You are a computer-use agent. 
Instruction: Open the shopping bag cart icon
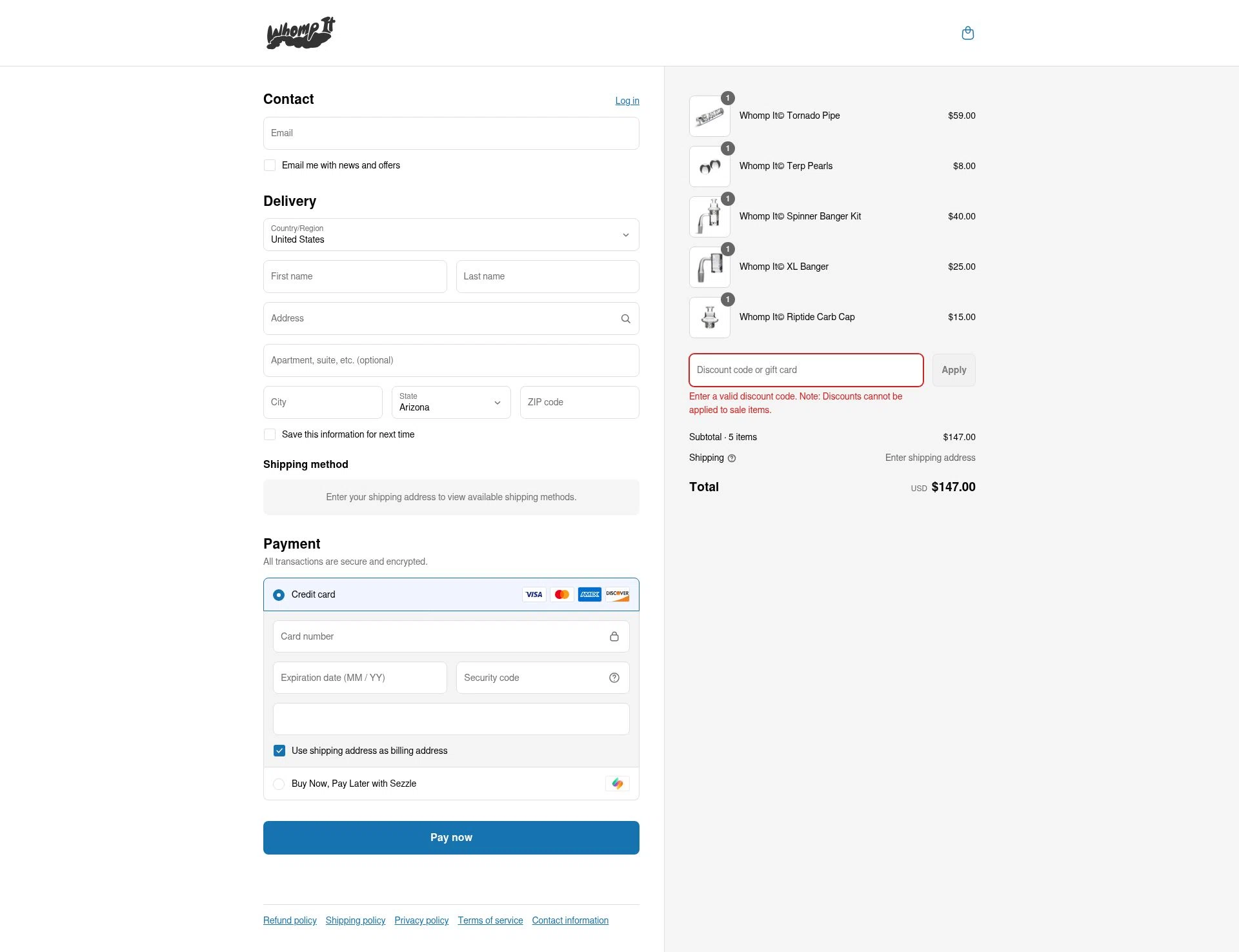(x=967, y=33)
